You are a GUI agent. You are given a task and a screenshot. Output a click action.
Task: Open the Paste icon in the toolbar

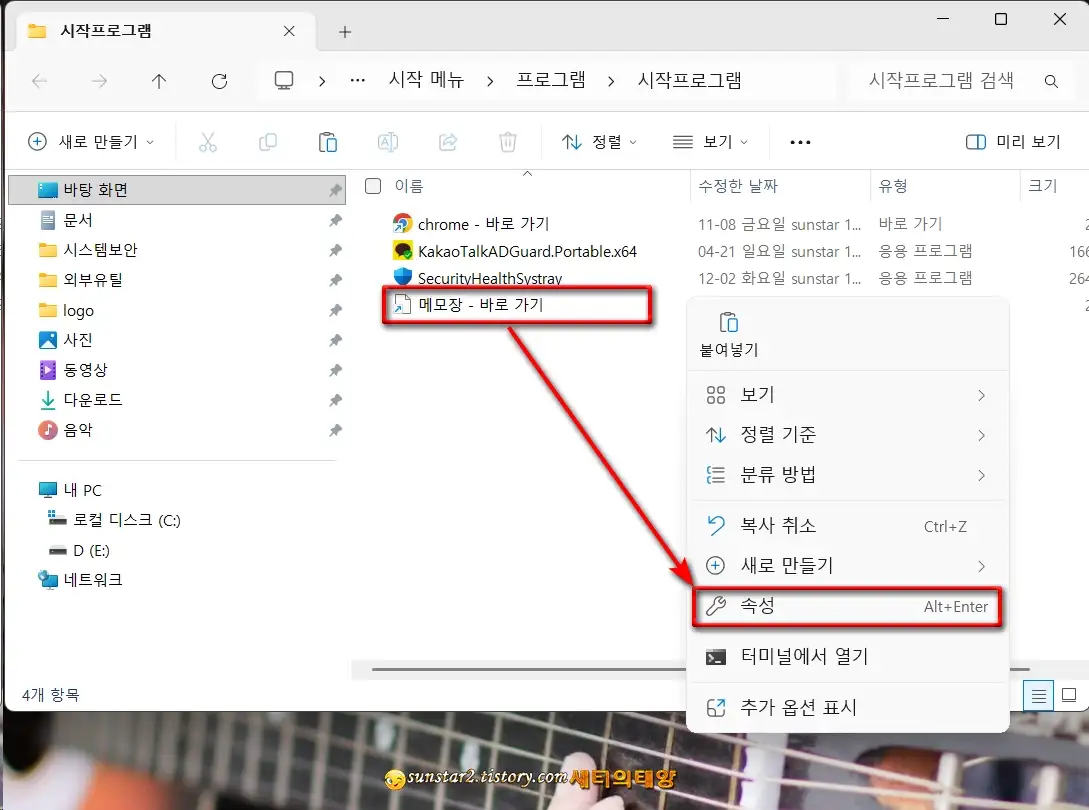pos(328,141)
